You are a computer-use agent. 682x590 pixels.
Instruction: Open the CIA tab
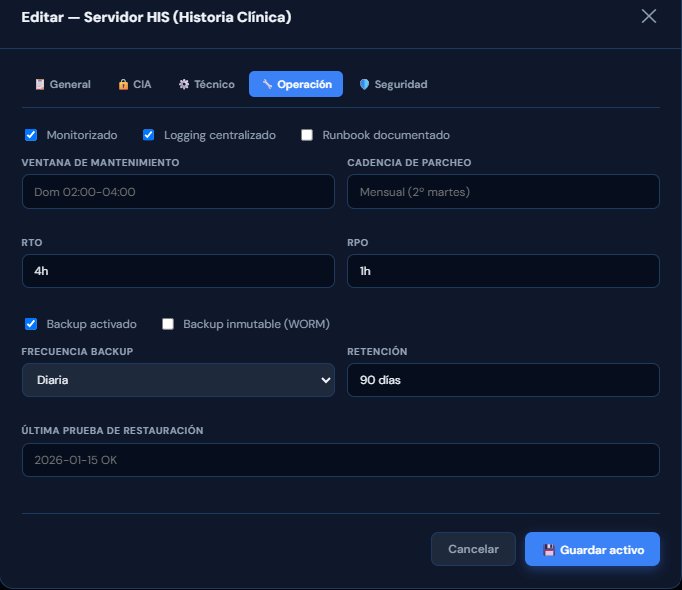click(x=135, y=84)
